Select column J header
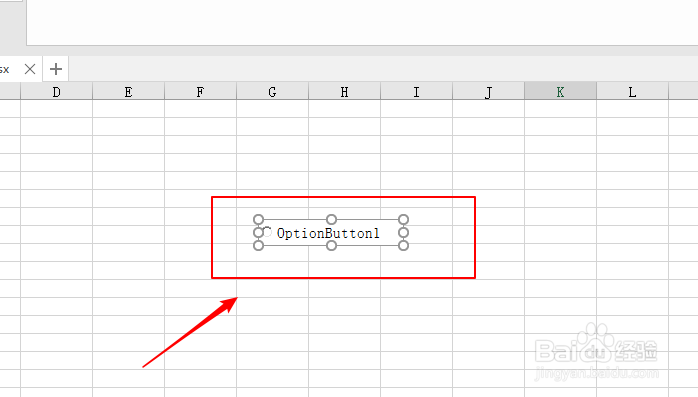The height and width of the screenshot is (397, 698). point(489,92)
